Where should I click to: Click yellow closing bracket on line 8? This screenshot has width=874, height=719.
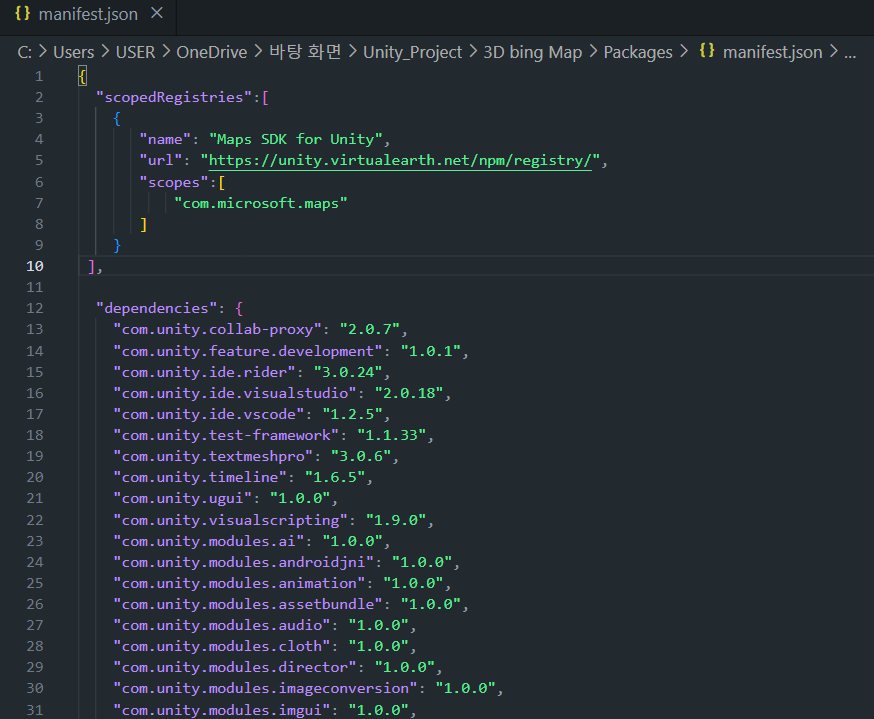coord(144,225)
